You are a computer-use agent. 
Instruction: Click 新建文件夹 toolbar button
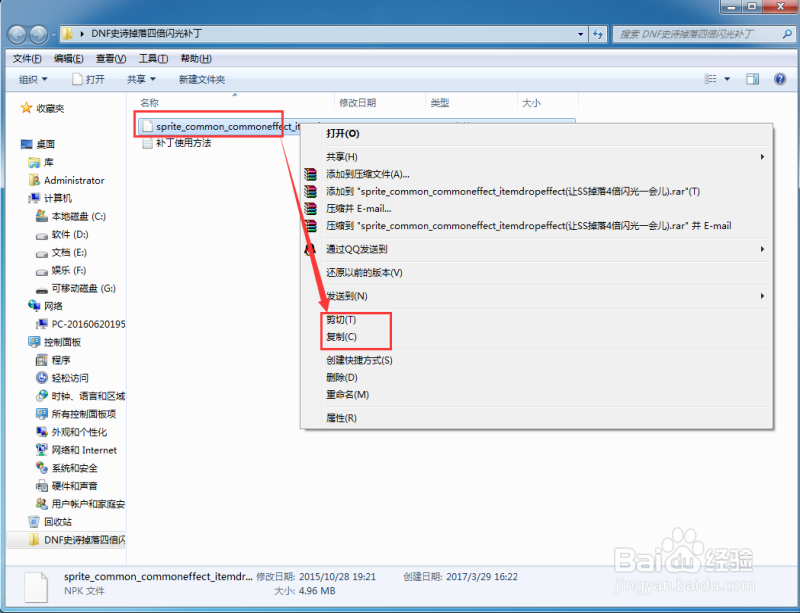[202, 80]
